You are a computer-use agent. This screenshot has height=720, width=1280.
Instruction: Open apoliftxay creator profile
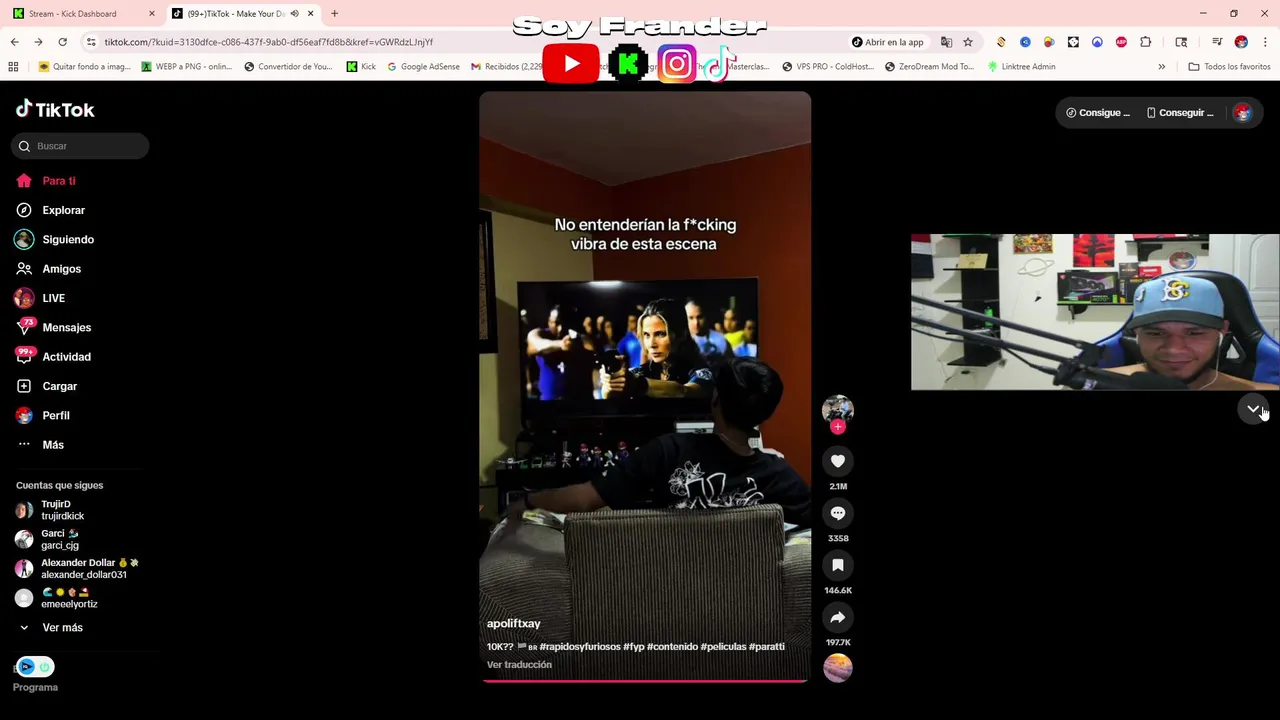[513, 624]
